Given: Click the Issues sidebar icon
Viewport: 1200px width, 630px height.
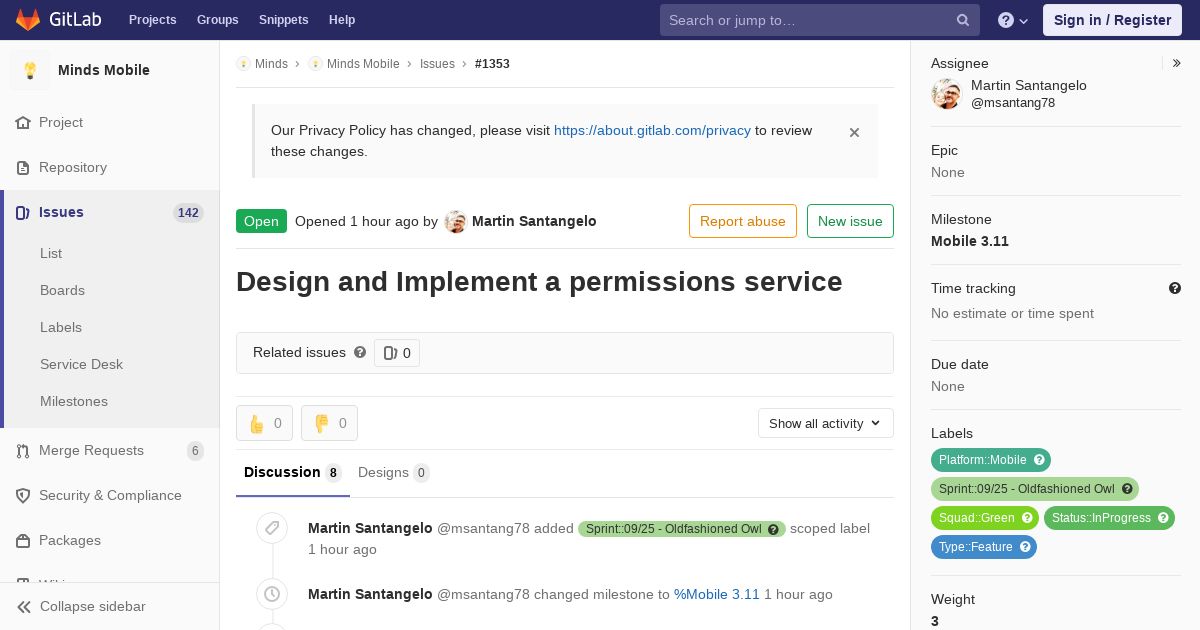Looking at the screenshot, I should tap(23, 212).
